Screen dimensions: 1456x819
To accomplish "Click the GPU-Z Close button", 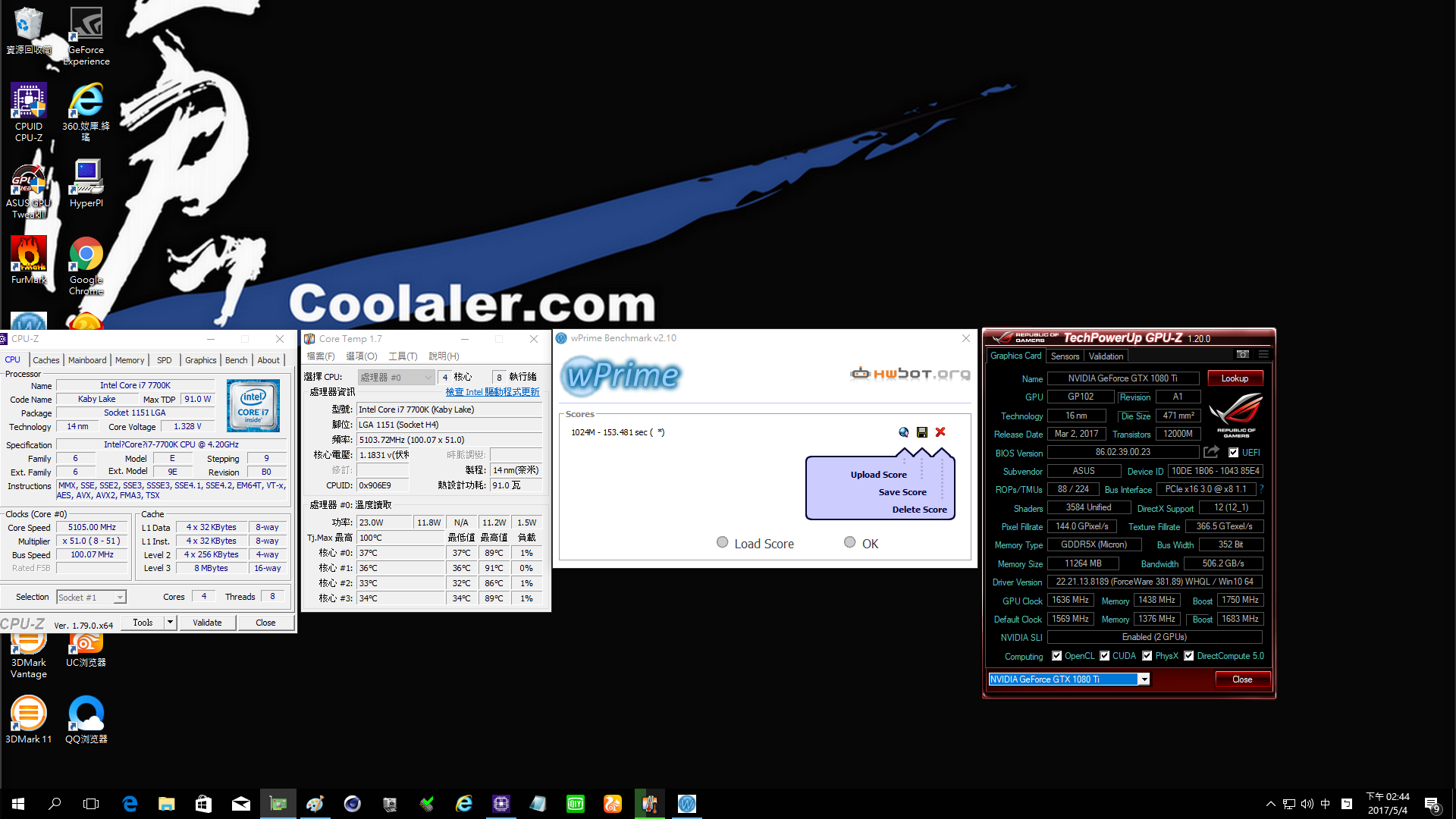I will pyautogui.click(x=1242, y=679).
